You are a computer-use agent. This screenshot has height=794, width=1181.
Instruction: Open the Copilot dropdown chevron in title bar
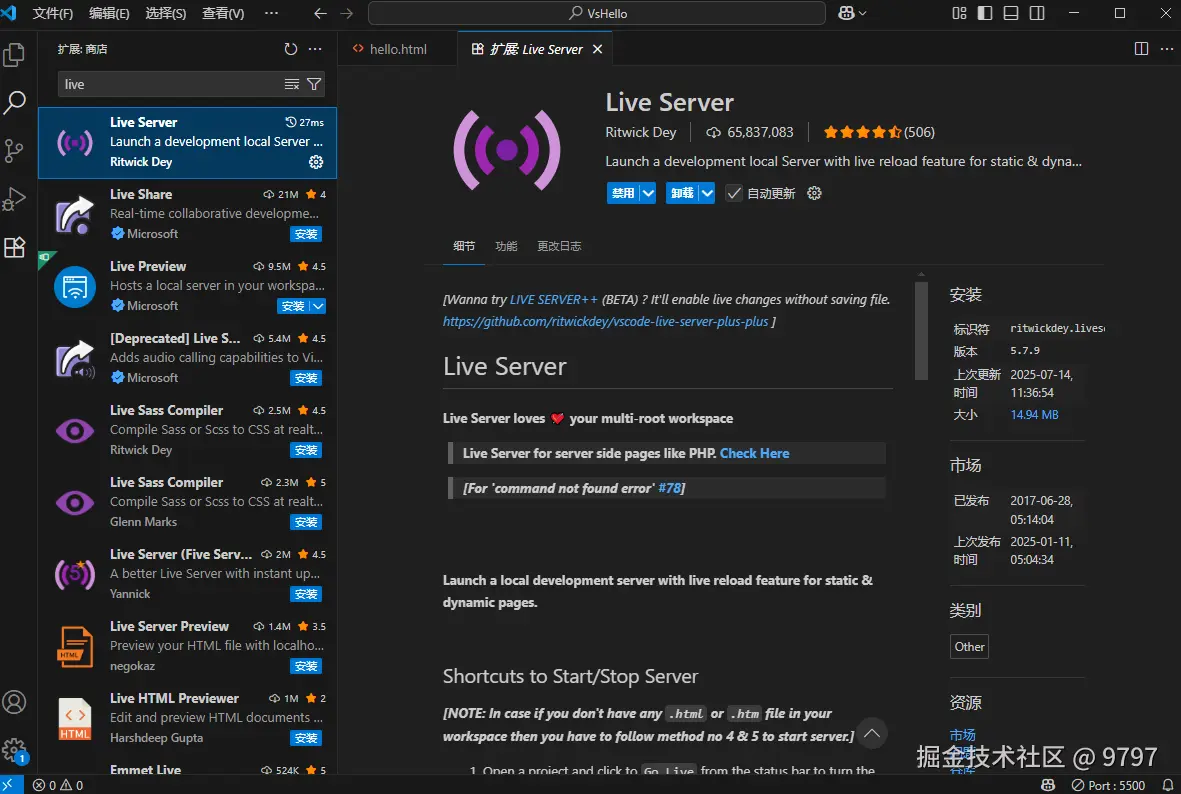[x=863, y=14]
